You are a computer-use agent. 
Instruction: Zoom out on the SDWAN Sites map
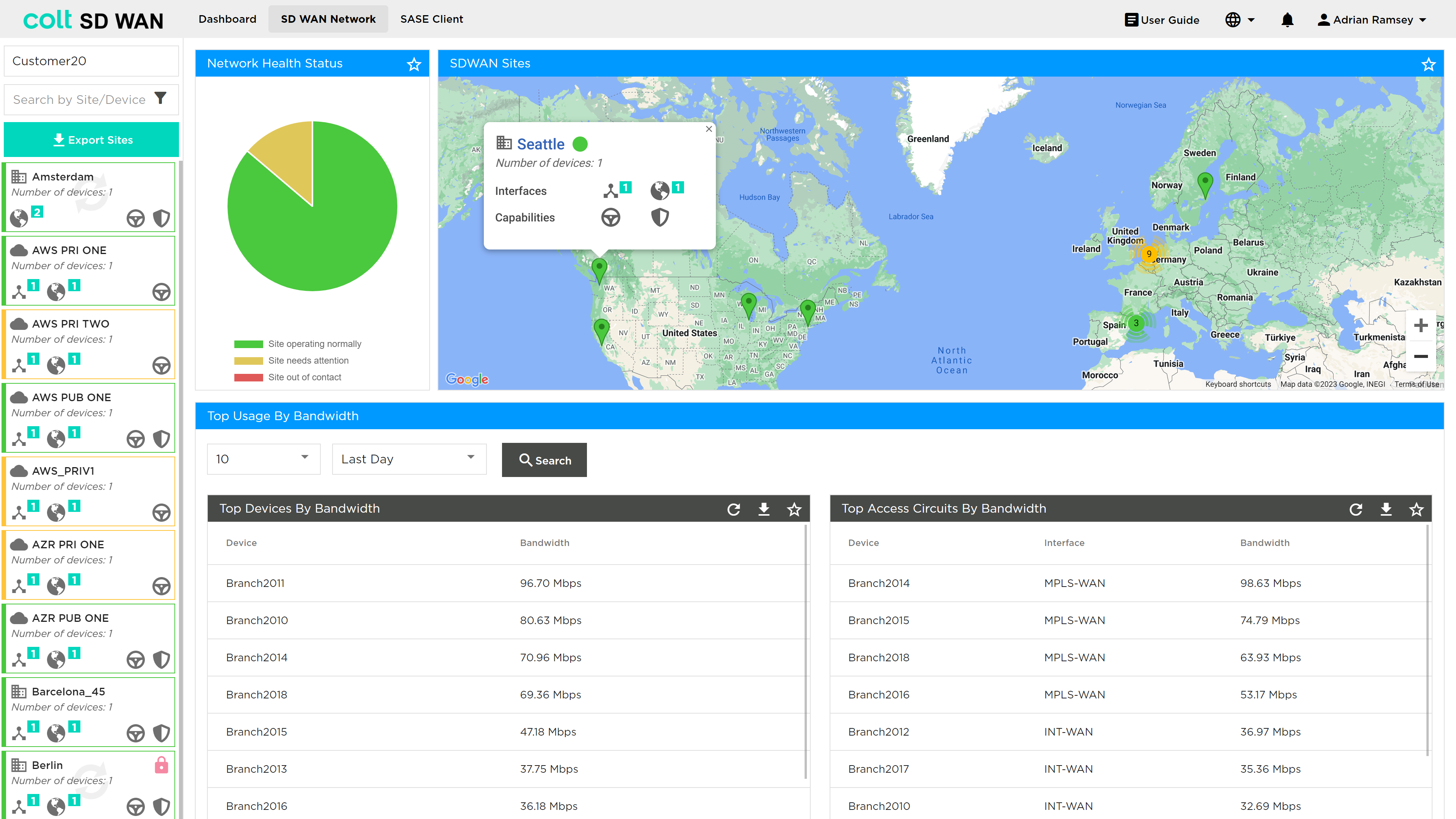click(x=1420, y=356)
